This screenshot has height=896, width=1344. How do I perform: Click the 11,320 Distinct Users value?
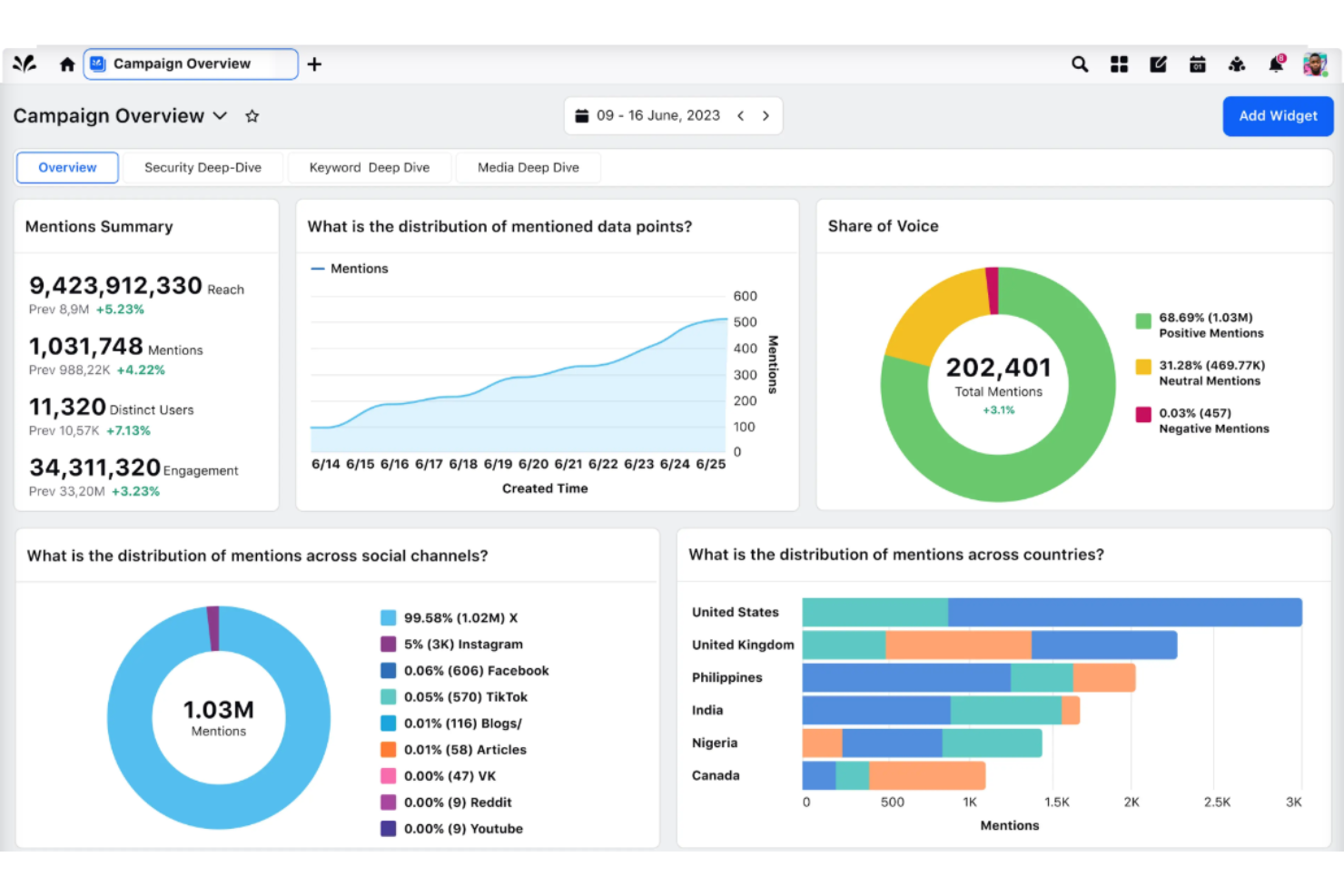coord(67,407)
